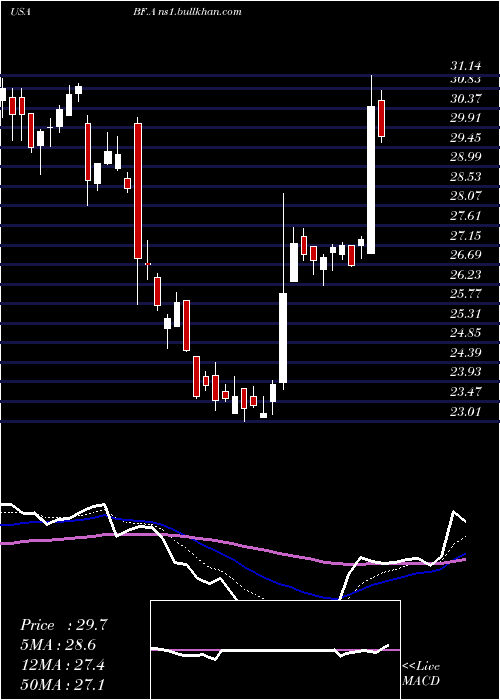Click the 29.45 price axis label
The height and width of the screenshot is (700, 500).
pyautogui.click(x=466, y=138)
